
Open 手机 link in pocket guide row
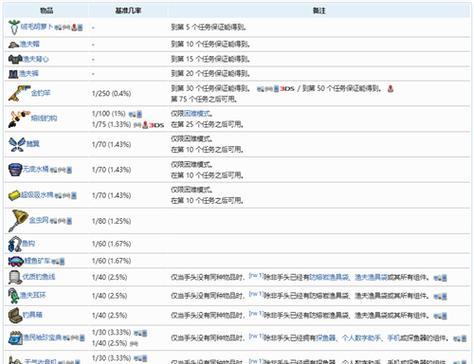pyautogui.click(x=393, y=338)
